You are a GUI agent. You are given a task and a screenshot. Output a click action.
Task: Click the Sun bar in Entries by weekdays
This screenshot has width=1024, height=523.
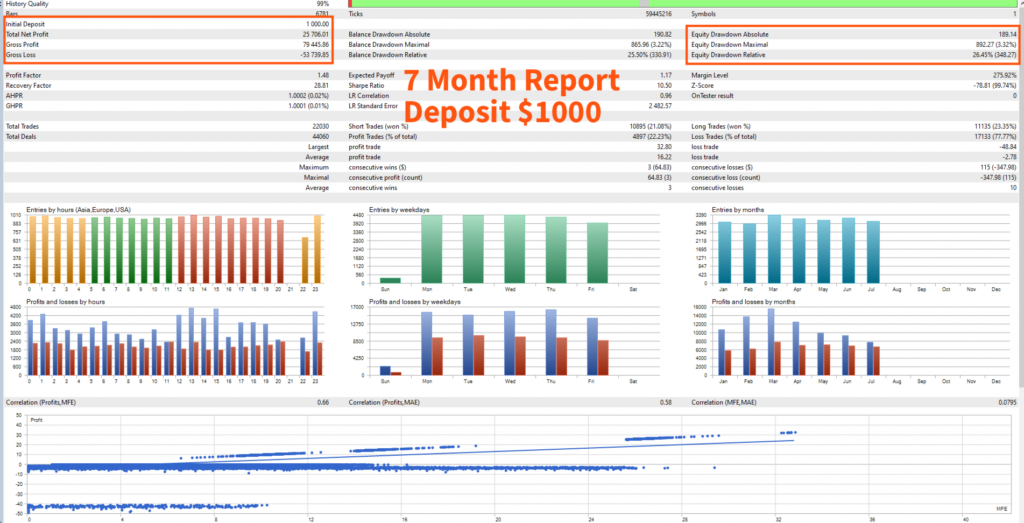point(391,280)
